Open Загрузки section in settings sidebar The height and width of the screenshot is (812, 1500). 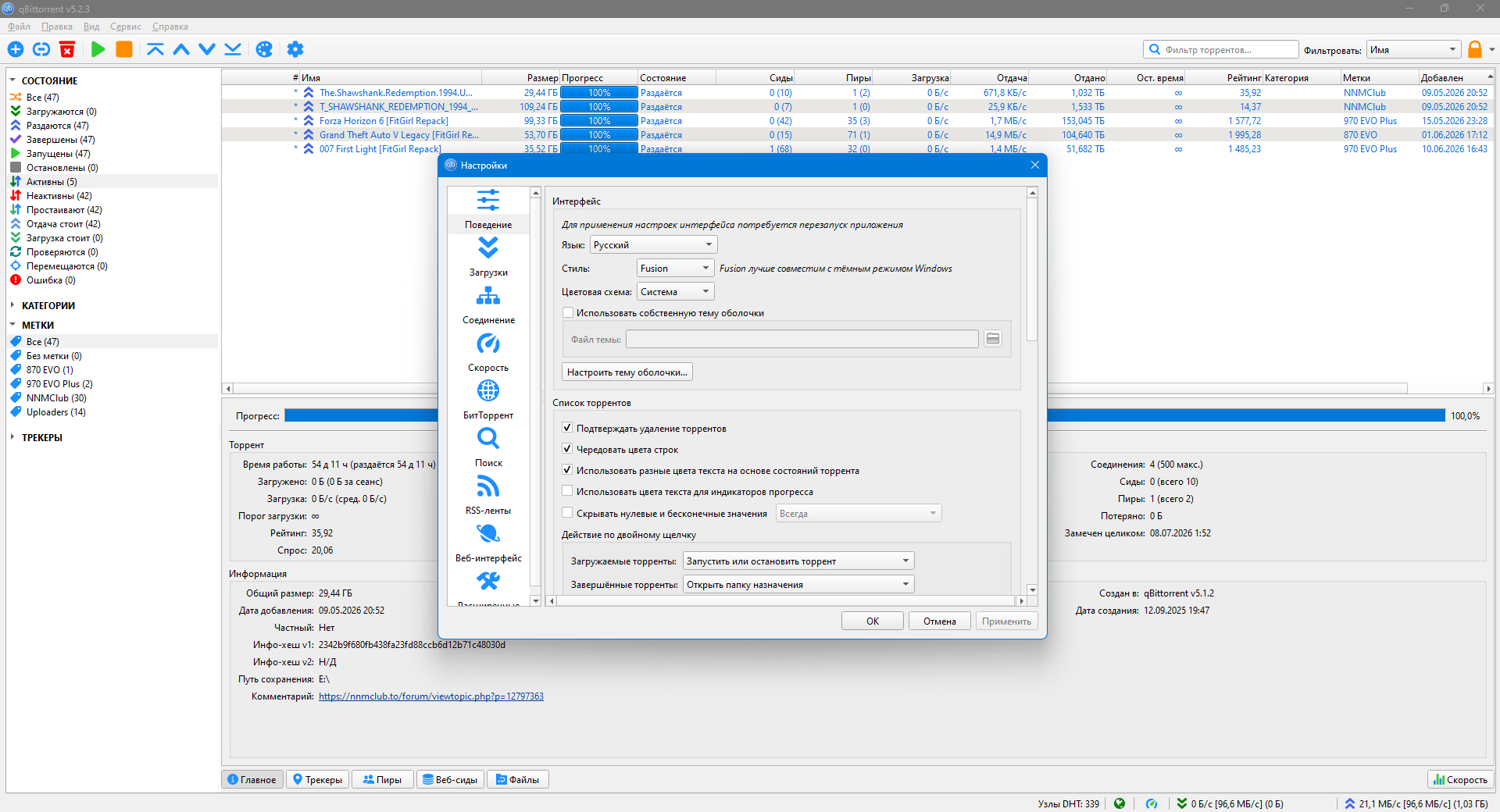pyautogui.click(x=488, y=257)
